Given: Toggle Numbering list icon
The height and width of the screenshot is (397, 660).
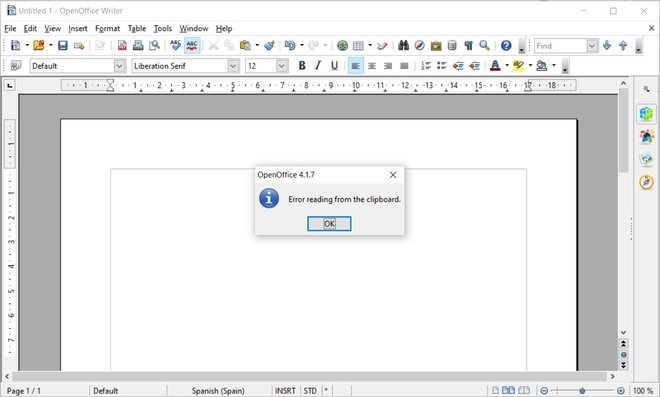Looking at the screenshot, I should click(426, 66).
